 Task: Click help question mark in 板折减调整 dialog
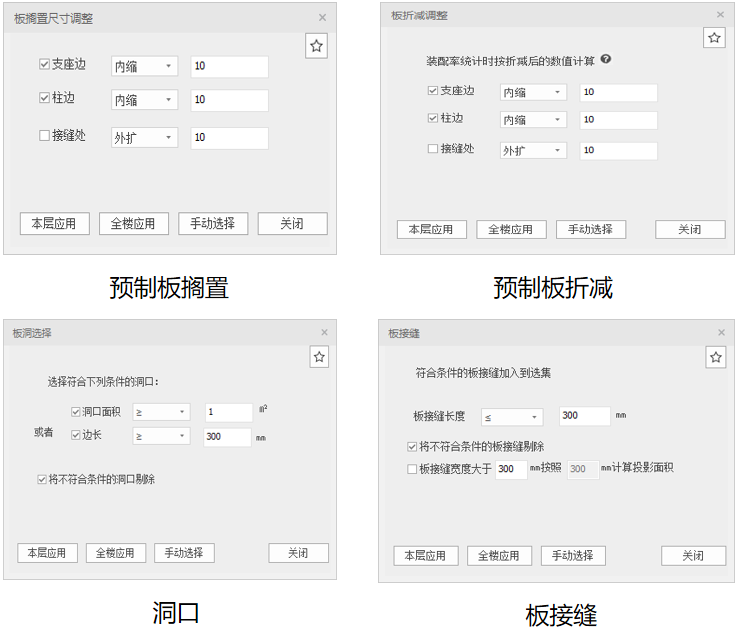(x=606, y=59)
